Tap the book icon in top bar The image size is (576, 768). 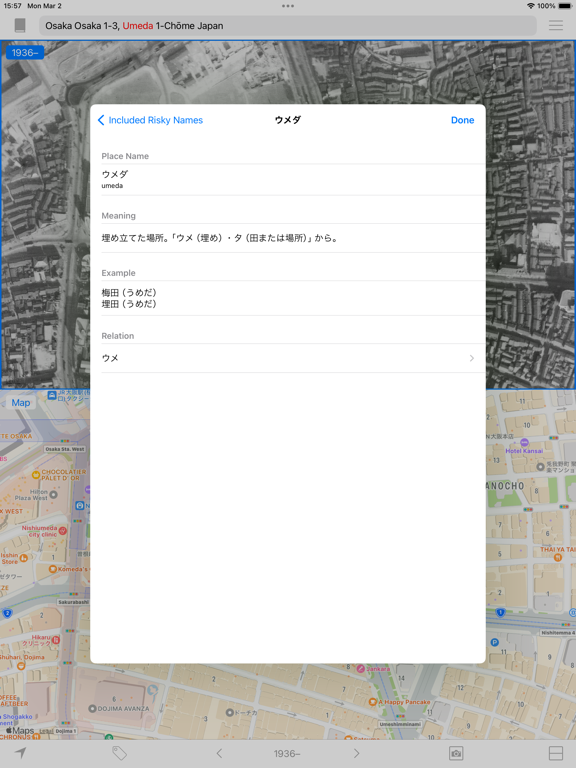pyautogui.click(x=20, y=25)
